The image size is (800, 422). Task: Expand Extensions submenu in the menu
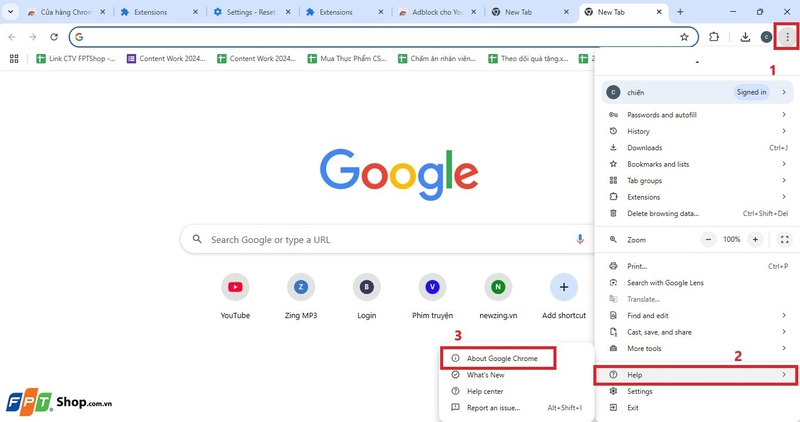(x=697, y=197)
